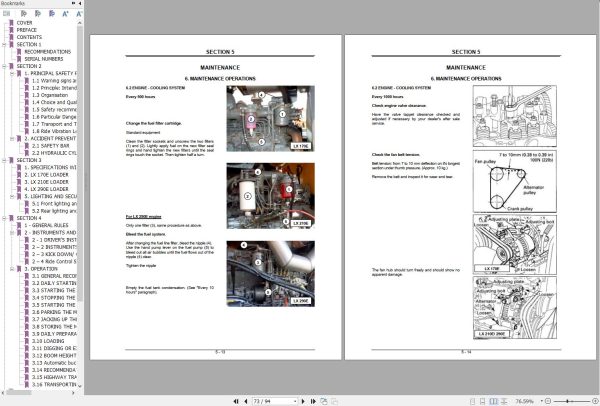Collapse the '5. LIGHTING AND SECU' node
Screen dimensions: 600x406
pos(12,196)
